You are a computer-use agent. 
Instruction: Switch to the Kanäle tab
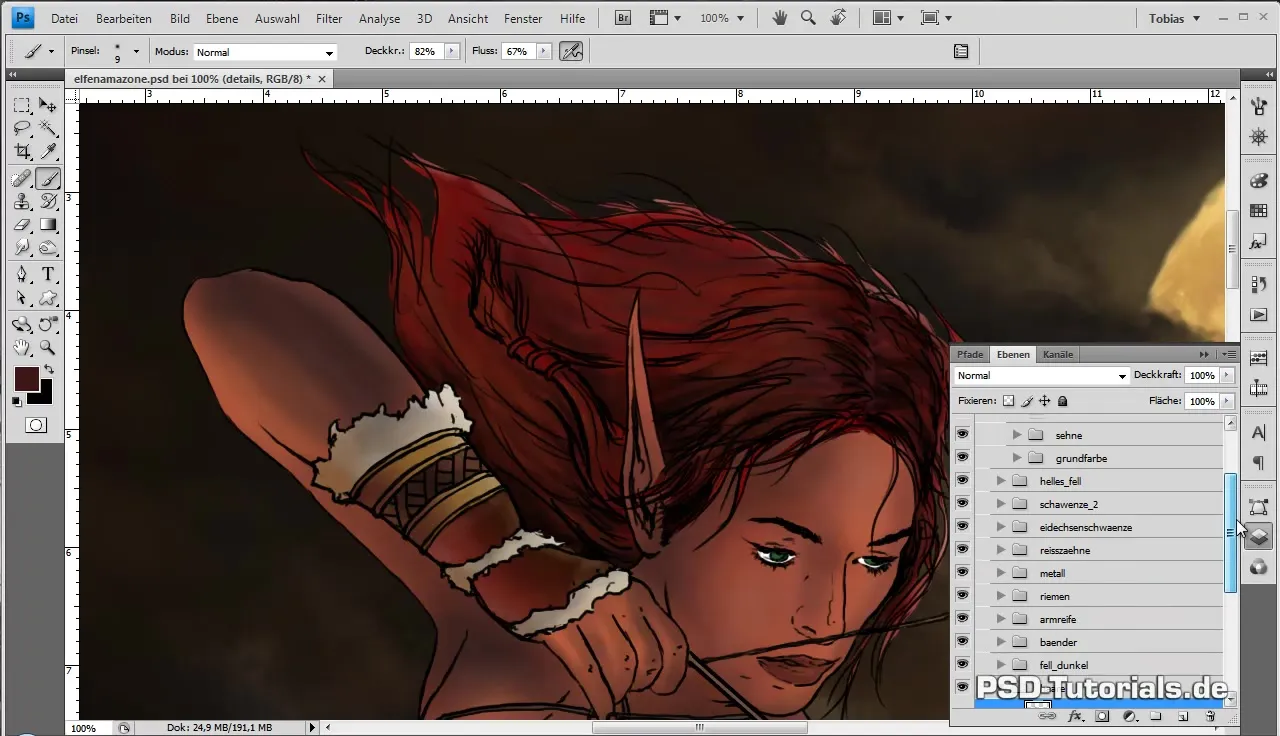1058,354
